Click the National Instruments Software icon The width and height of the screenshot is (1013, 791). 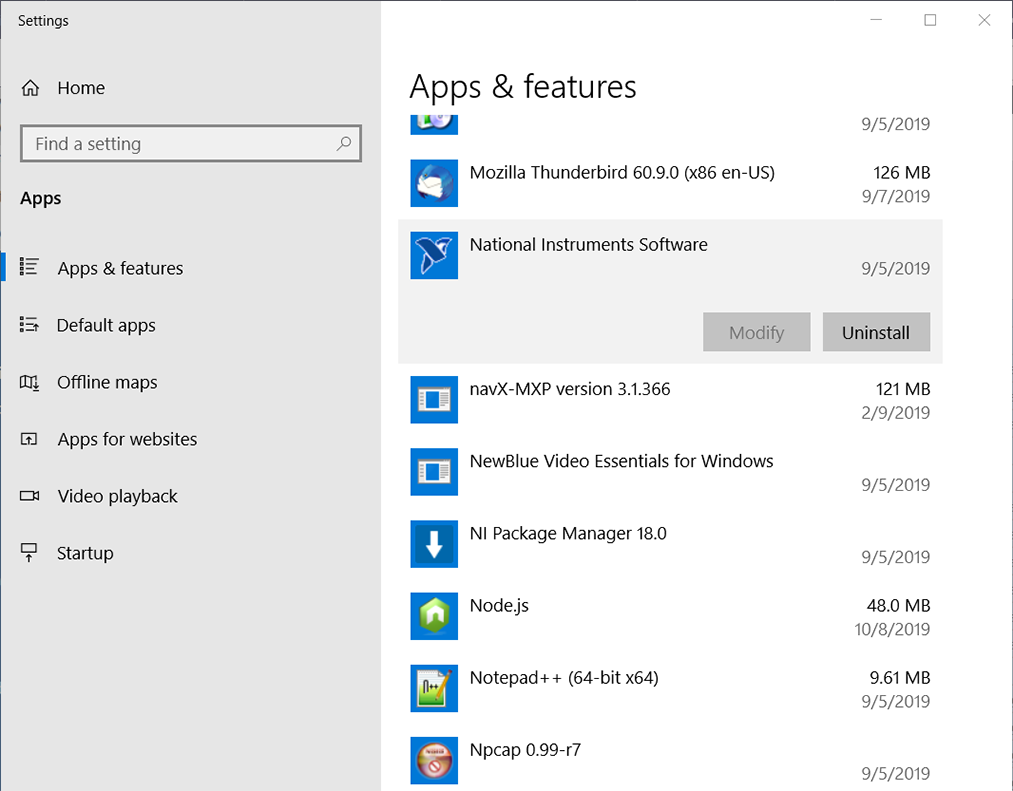(433, 255)
